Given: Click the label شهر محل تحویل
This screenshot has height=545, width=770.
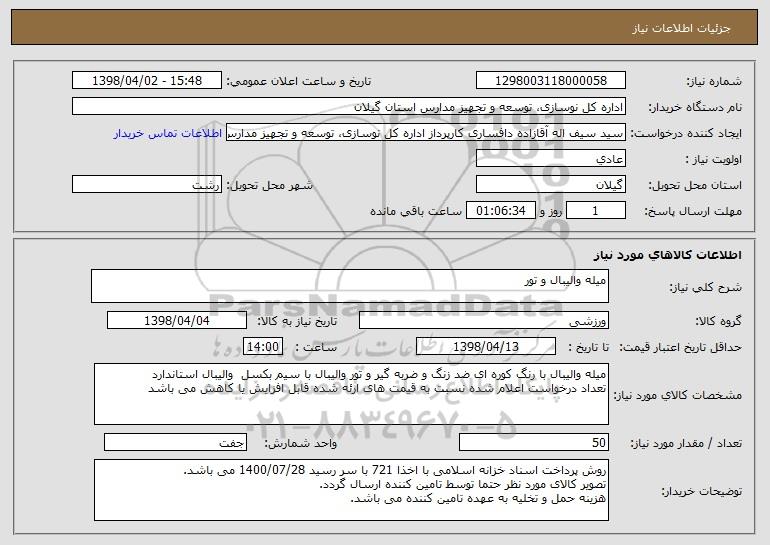Looking at the screenshot, I should pyautogui.click(x=269, y=186).
